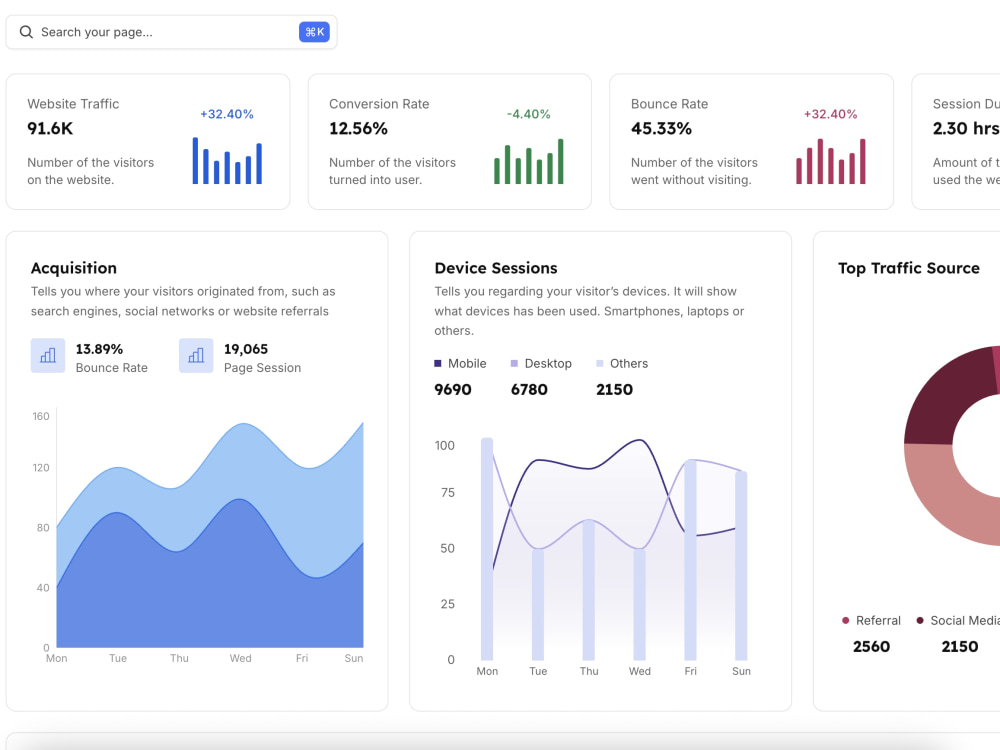Click the Wed bar in Device Sessions chart
Image resolution: width=1000 pixels, height=750 pixels.
(x=640, y=604)
